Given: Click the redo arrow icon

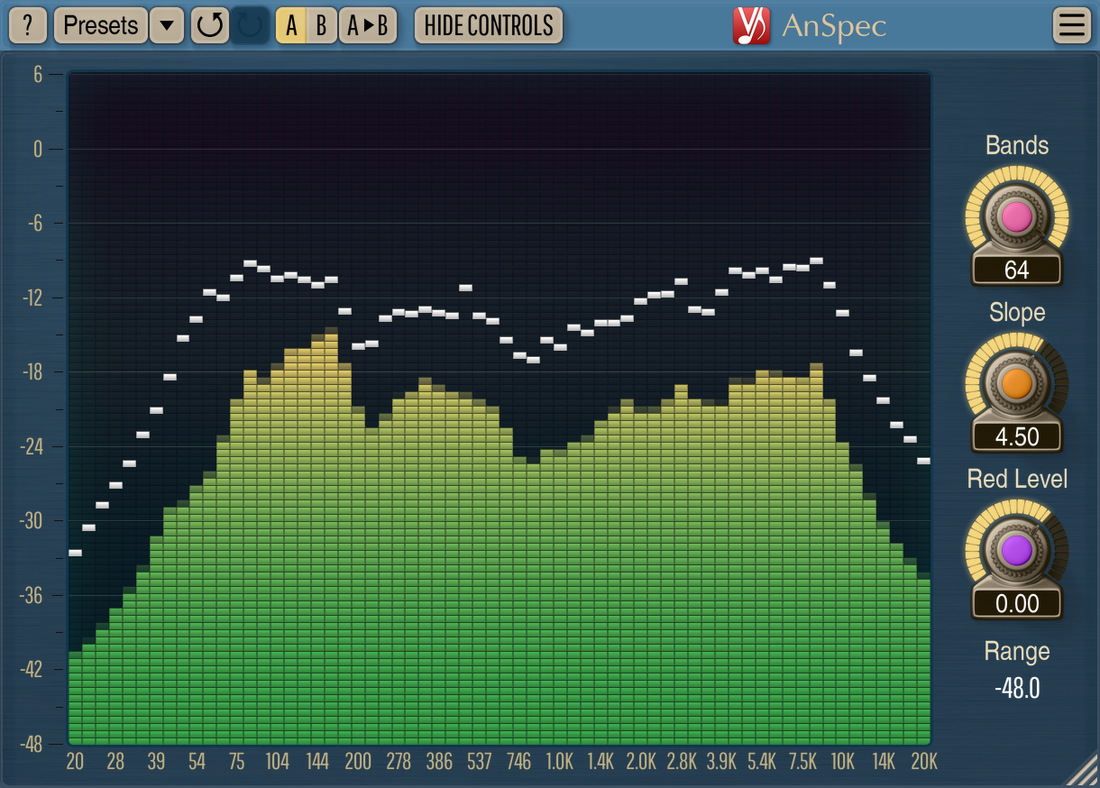Looking at the screenshot, I should pos(251,25).
